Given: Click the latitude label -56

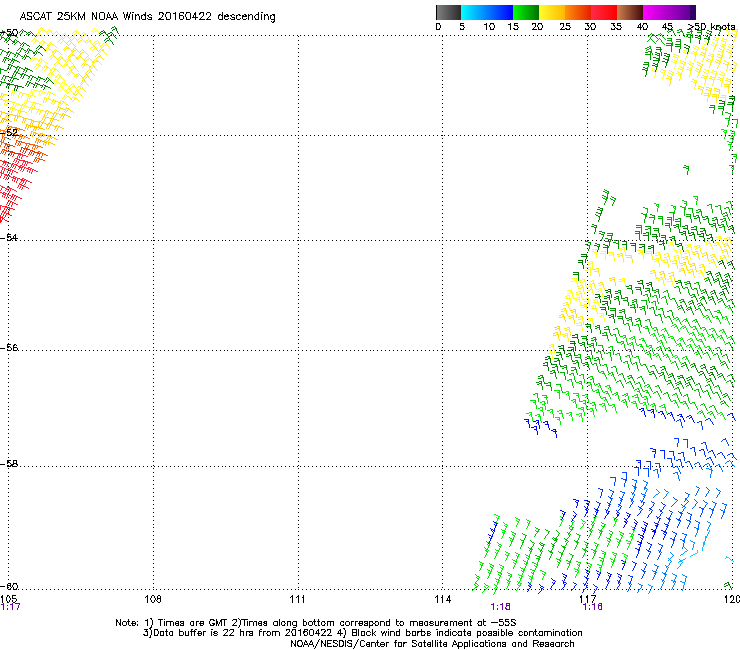Looking at the screenshot, I should pos(9,347).
